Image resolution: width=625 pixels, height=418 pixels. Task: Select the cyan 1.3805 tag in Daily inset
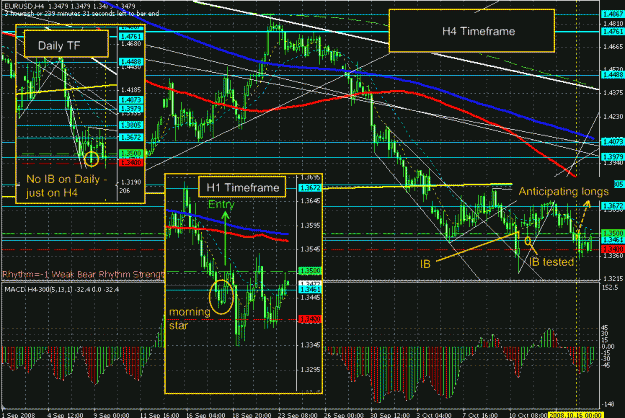tap(131, 125)
